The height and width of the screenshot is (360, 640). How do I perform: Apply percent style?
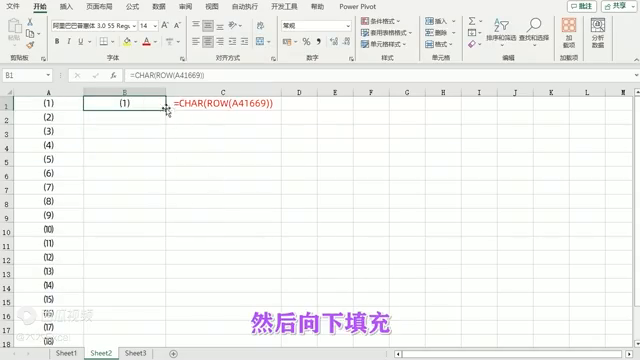(307, 42)
